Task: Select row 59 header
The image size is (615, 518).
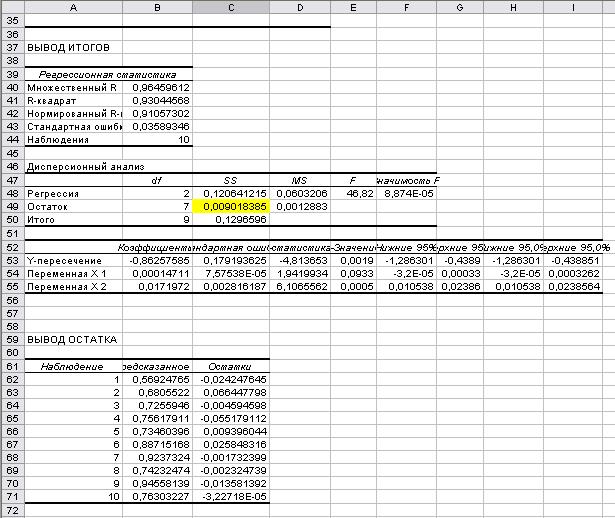Action: tap(13, 339)
